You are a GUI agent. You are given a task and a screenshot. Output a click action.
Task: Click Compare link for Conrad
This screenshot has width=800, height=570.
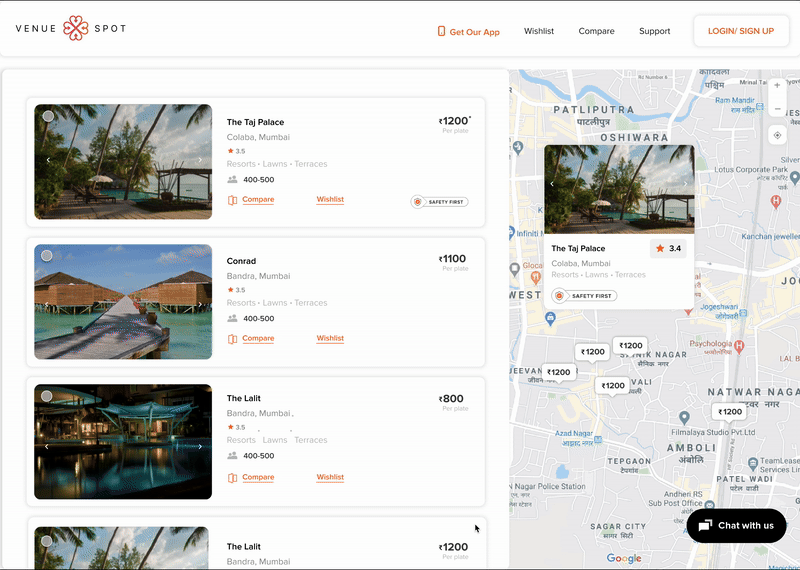[x=258, y=338]
